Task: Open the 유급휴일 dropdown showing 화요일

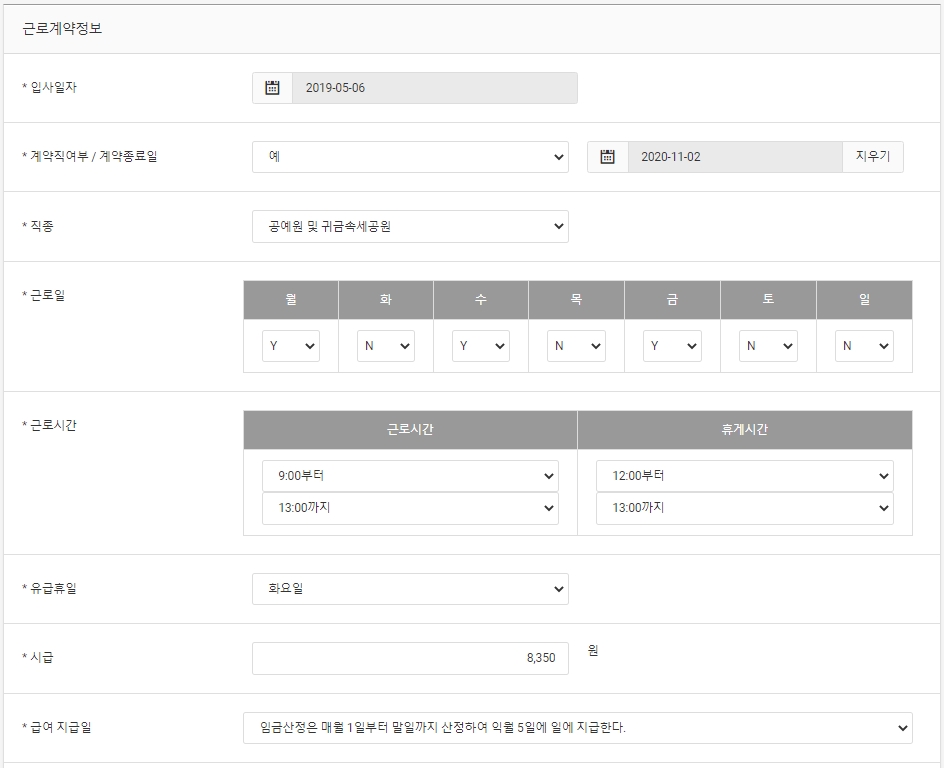Action: tap(410, 589)
